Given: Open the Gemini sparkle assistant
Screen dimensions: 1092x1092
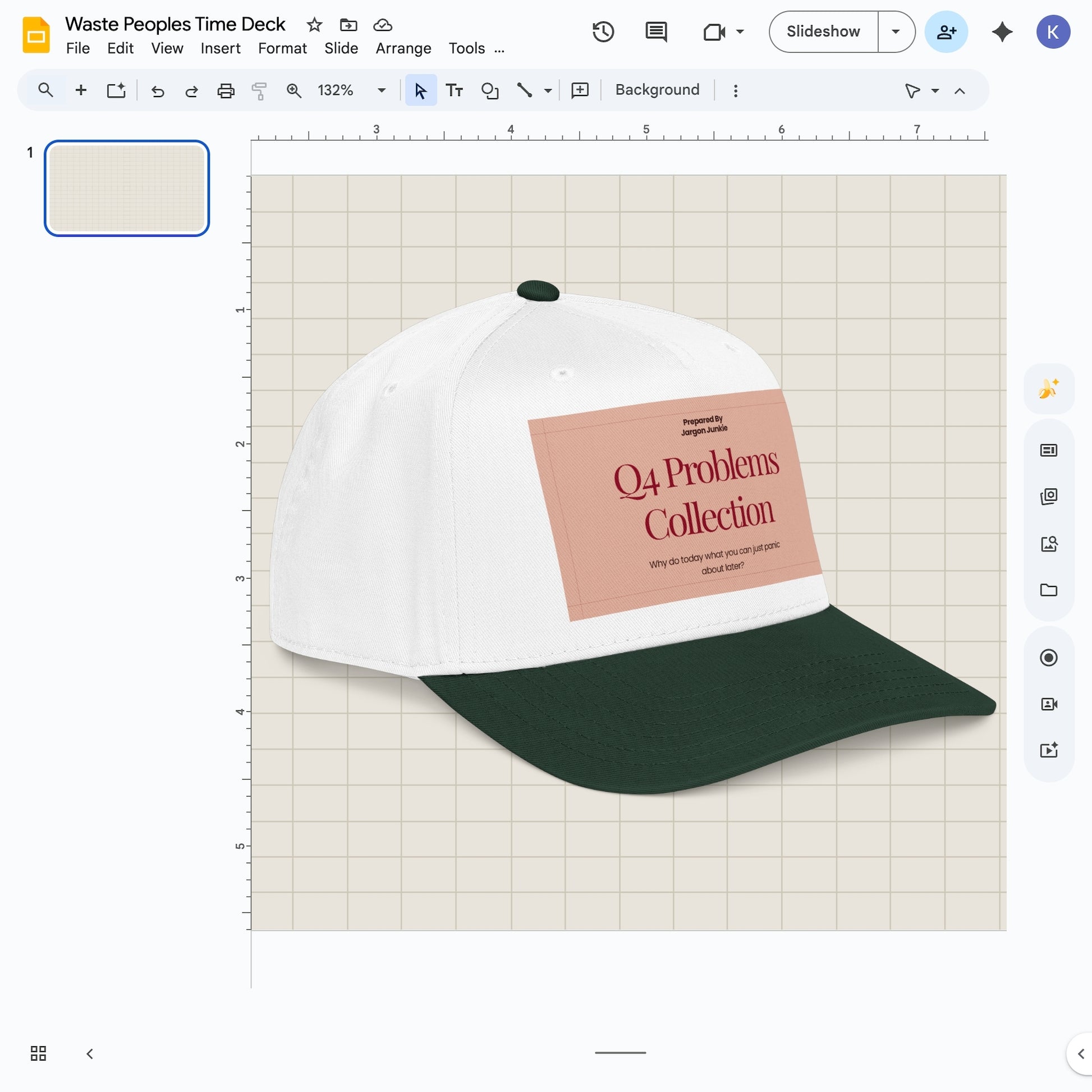Looking at the screenshot, I should [x=1002, y=31].
